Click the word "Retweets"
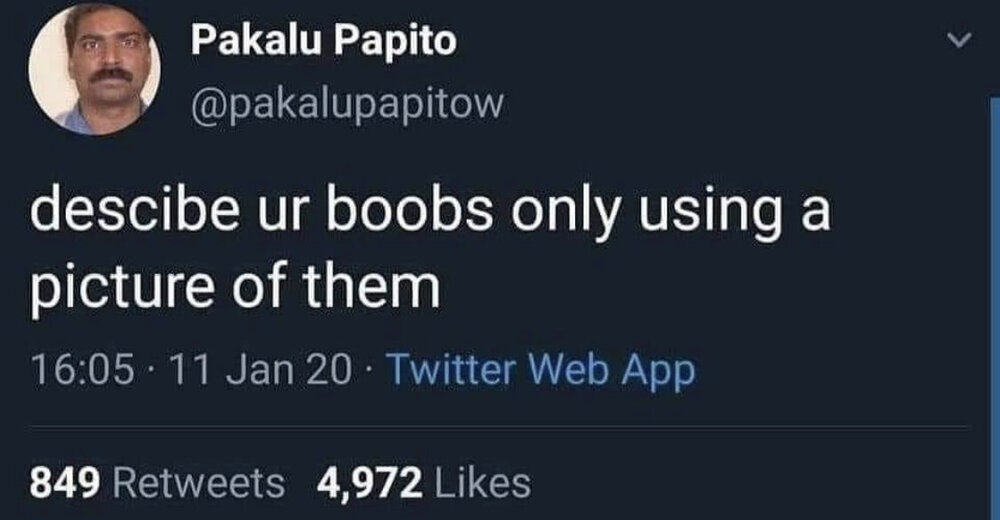The height and width of the screenshot is (520, 1000). [x=198, y=483]
